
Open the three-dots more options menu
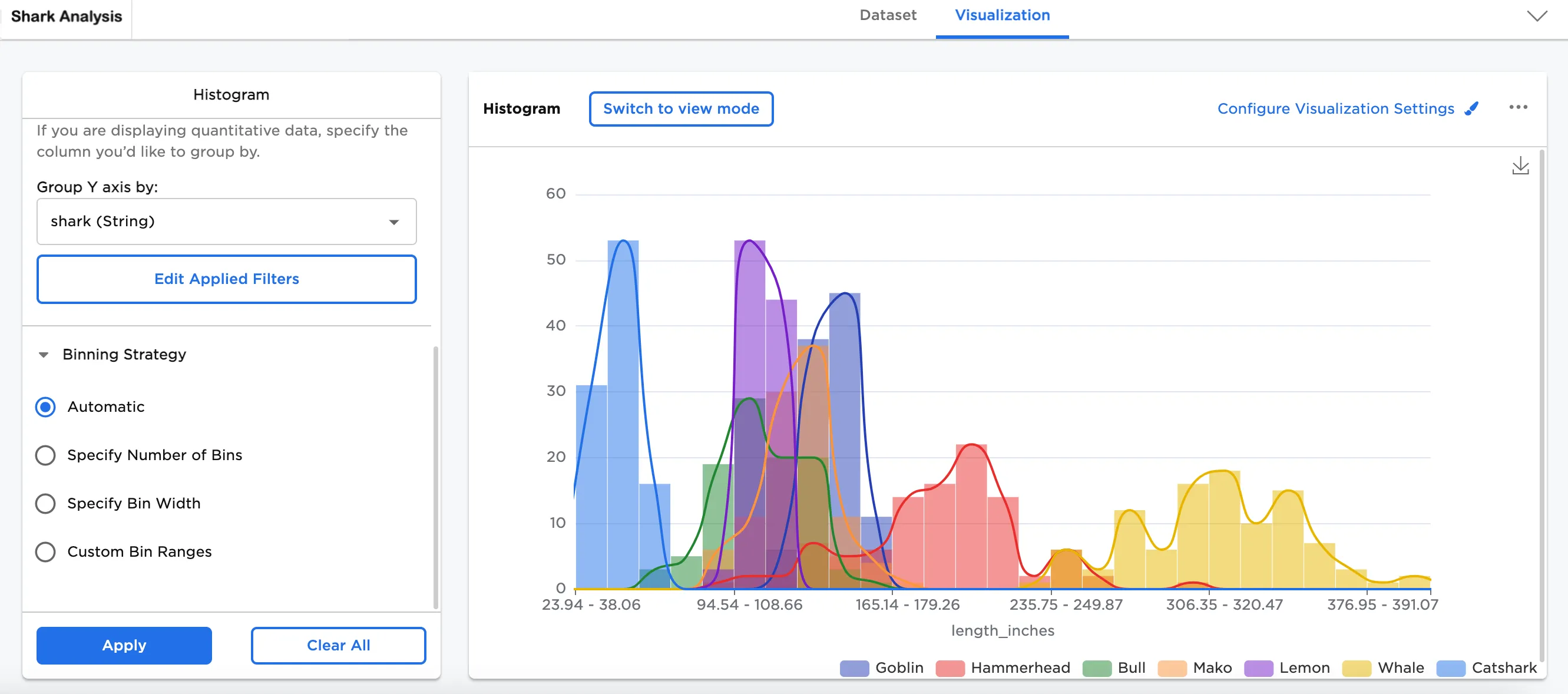1517,107
